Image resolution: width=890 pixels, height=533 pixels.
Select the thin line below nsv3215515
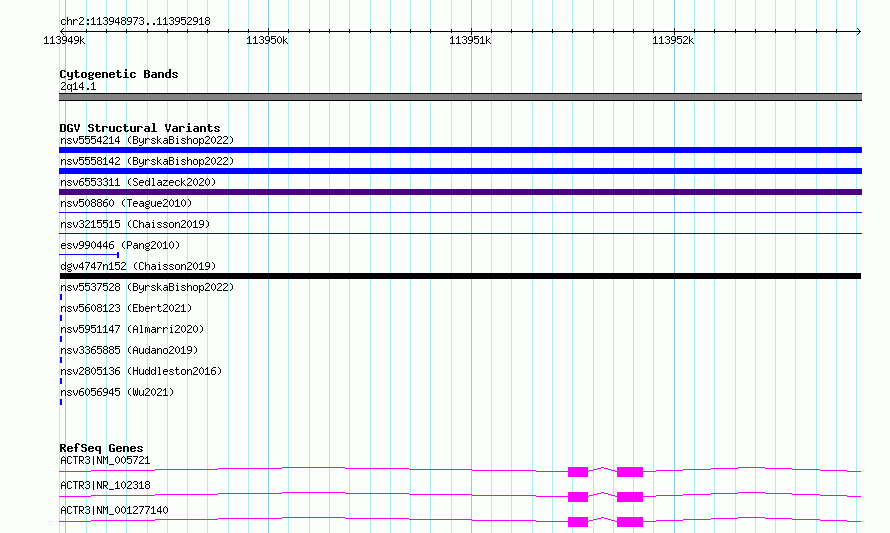click(460, 233)
